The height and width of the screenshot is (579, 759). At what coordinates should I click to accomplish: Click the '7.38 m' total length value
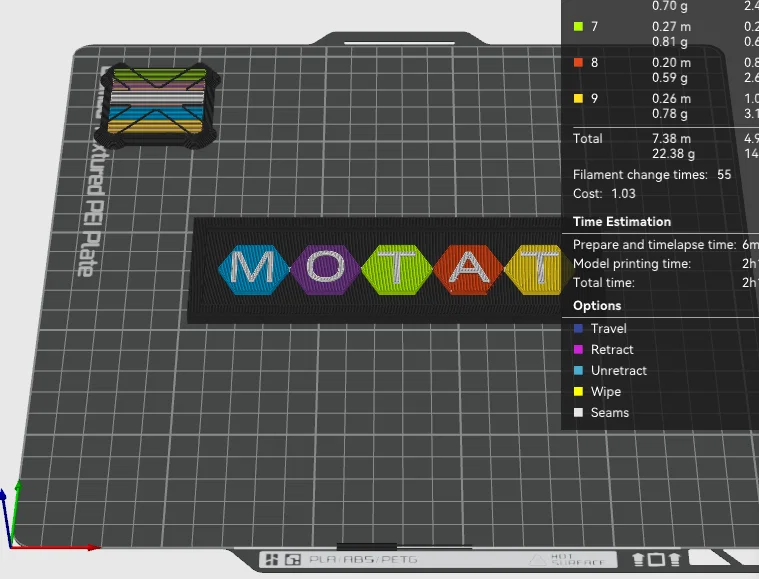pyautogui.click(x=671, y=138)
